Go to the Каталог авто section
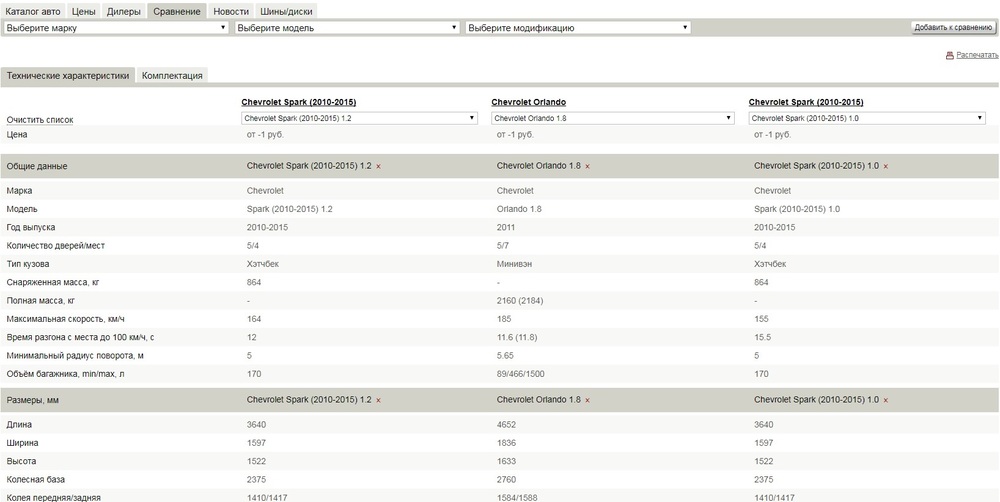The height and width of the screenshot is (502, 1000). pyautogui.click(x=33, y=10)
